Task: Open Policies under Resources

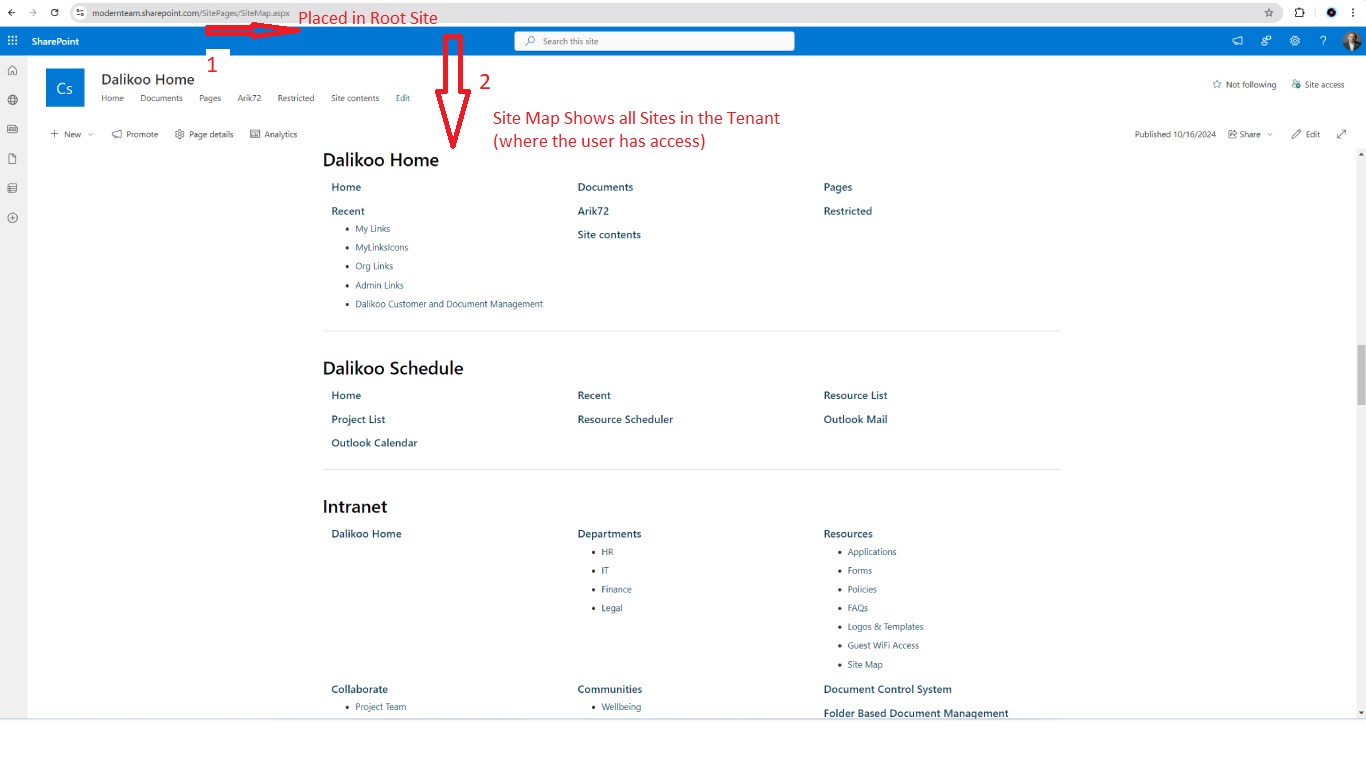Action: [x=862, y=589]
